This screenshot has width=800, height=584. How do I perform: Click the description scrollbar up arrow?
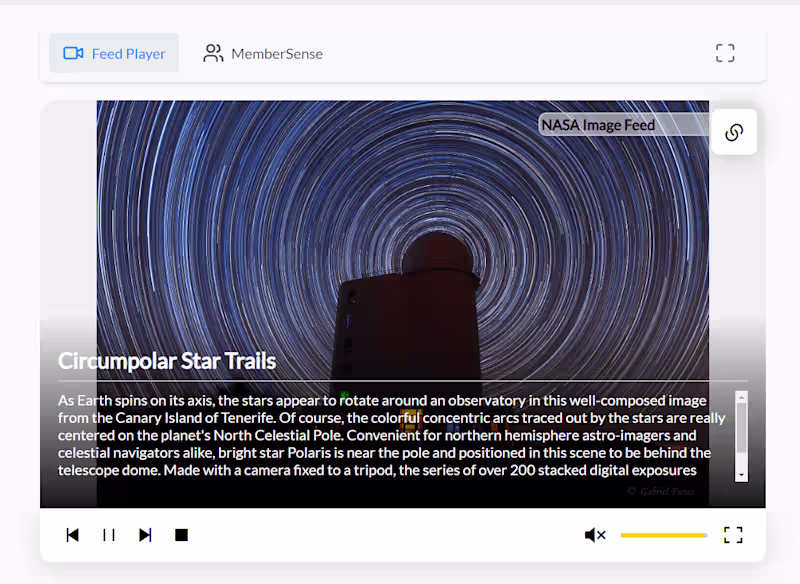click(741, 396)
